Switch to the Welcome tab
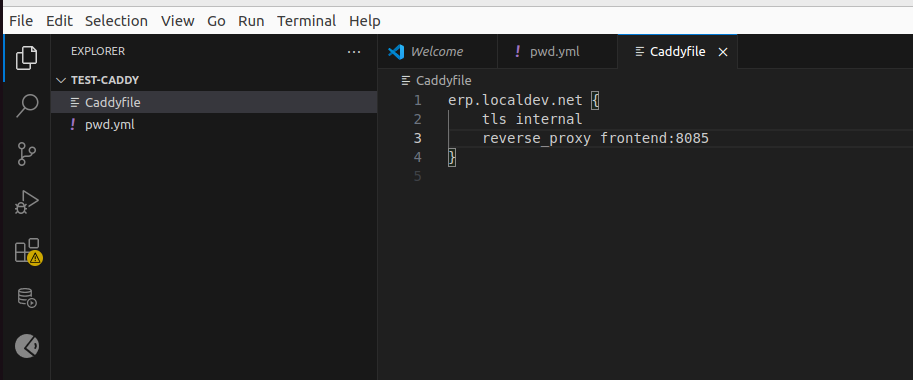 click(437, 52)
